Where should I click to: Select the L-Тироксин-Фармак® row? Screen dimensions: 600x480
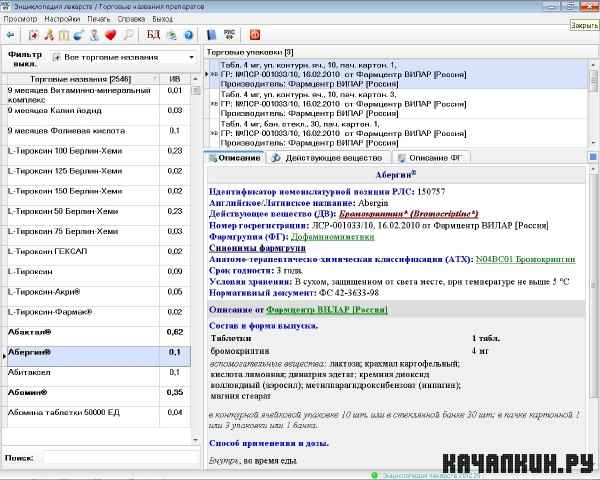click(98, 316)
